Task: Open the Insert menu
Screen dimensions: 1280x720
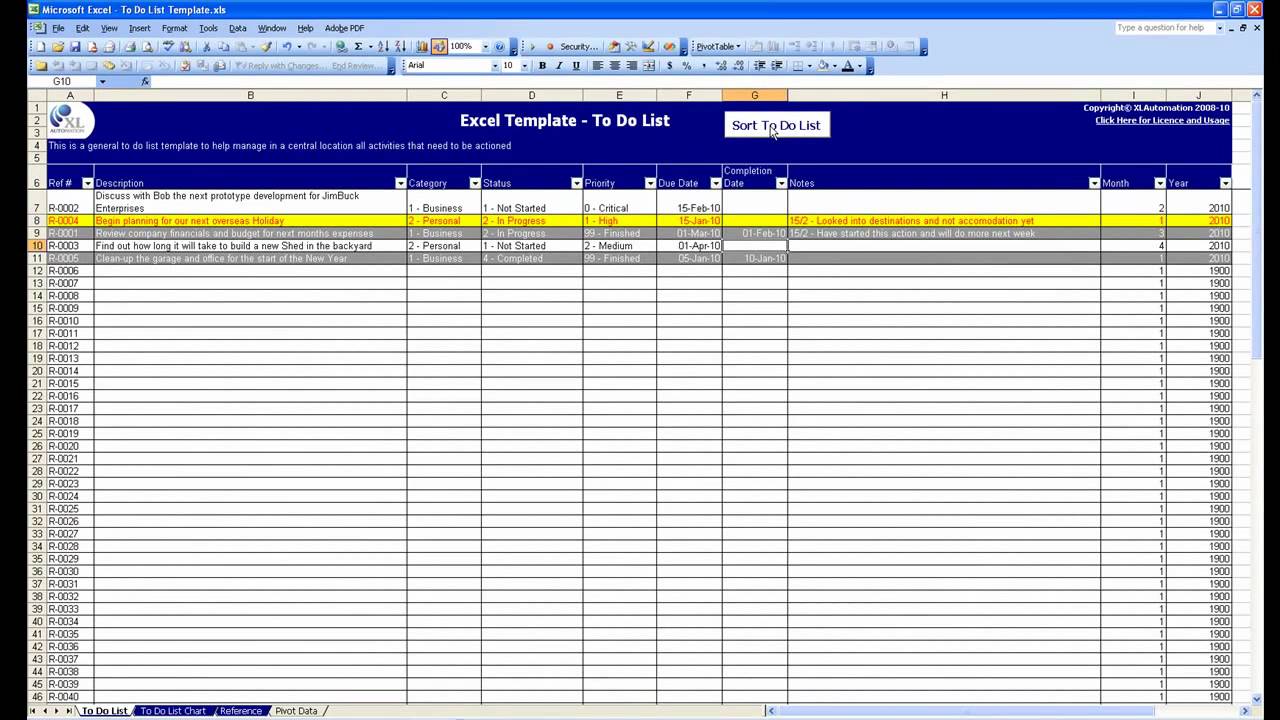Action: tap(139, 28)
